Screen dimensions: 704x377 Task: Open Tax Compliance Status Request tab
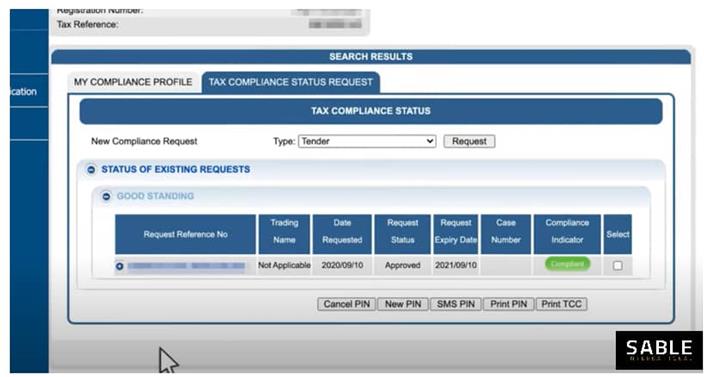pos(291,82)
